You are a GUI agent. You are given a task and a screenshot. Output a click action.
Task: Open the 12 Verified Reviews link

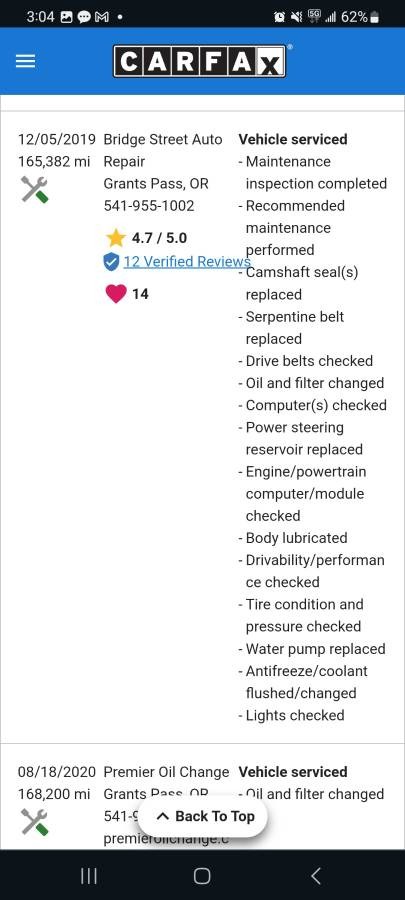pos(187,262)
